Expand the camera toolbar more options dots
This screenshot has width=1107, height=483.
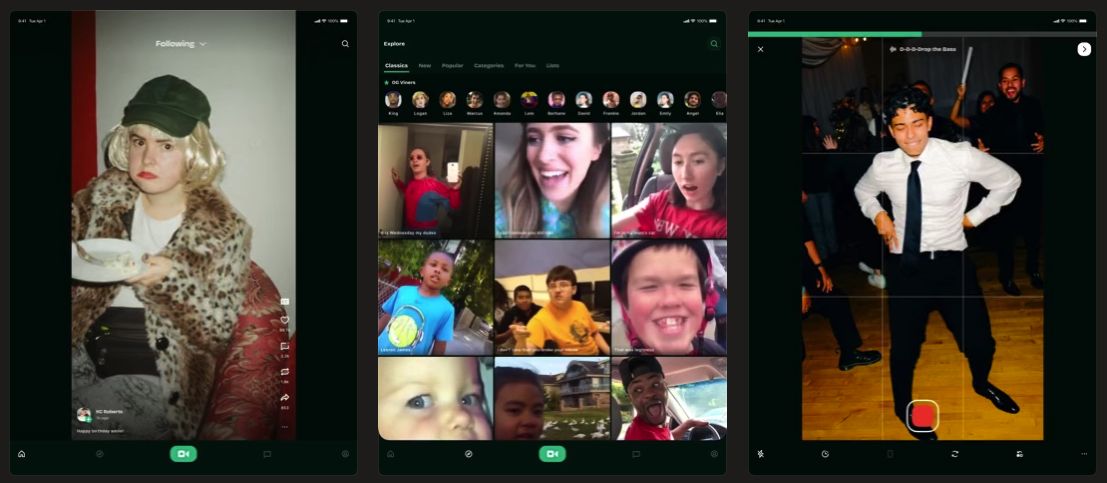(1084, 454)
